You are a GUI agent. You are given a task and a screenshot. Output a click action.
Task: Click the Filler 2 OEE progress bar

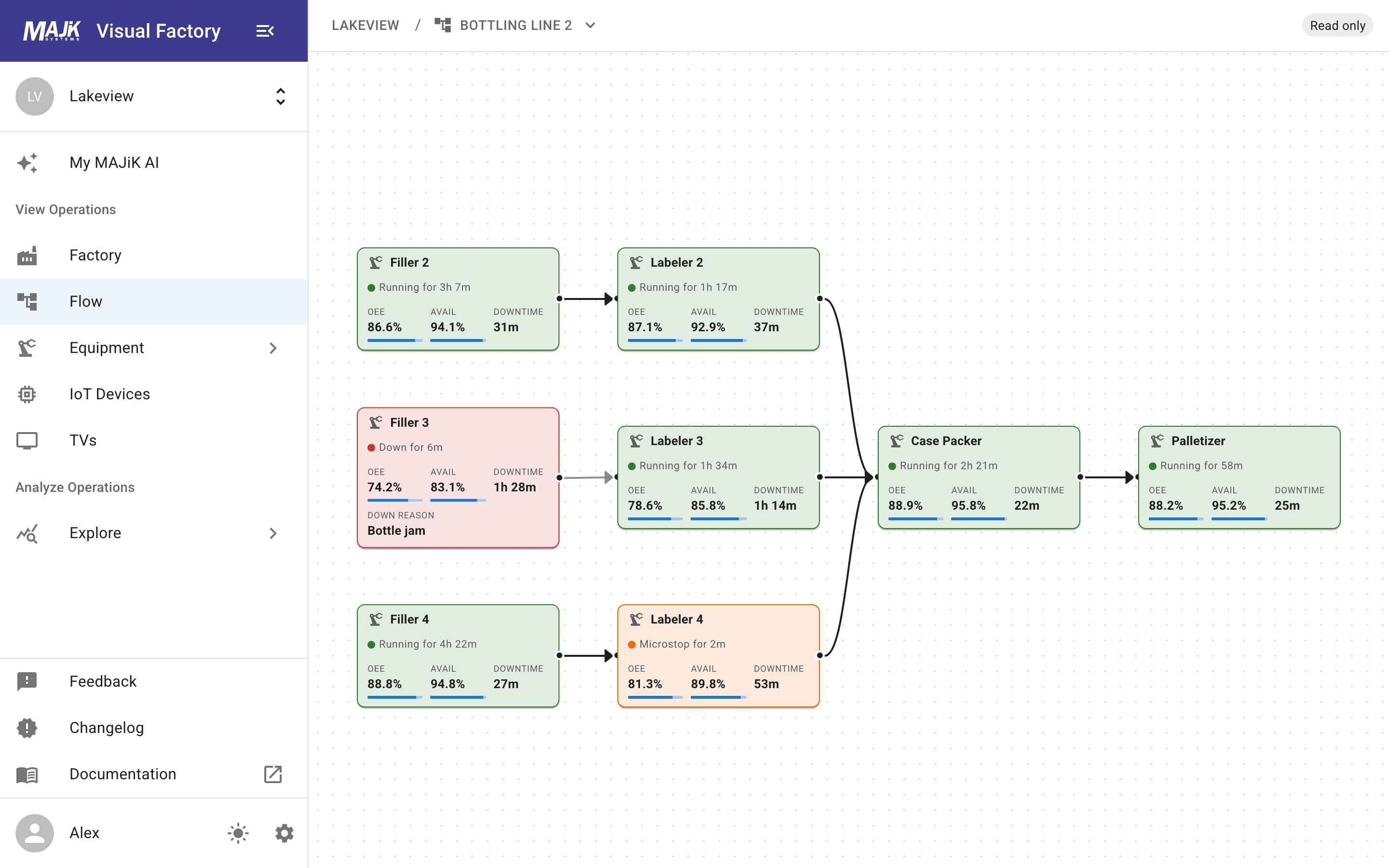click(x=395, y=340)
